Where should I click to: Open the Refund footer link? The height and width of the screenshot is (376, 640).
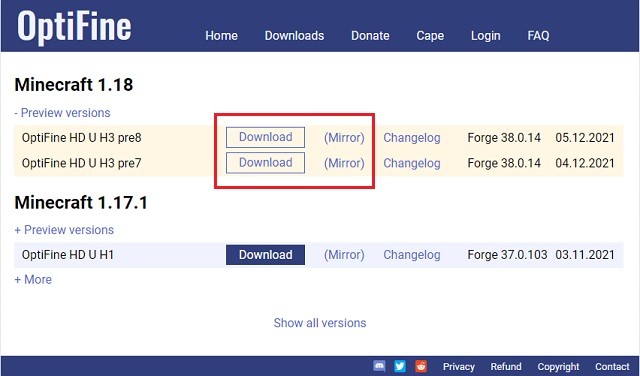[506, 367]
